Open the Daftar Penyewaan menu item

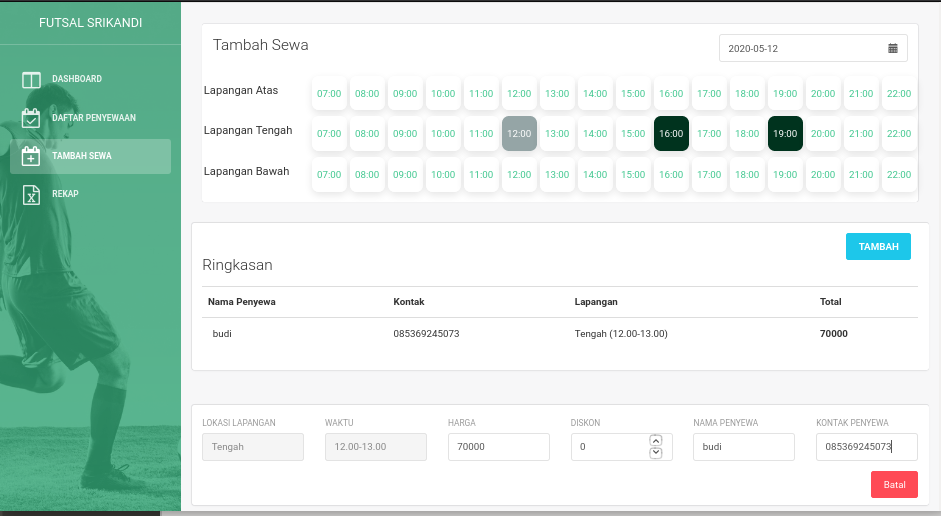click(93, 118)
